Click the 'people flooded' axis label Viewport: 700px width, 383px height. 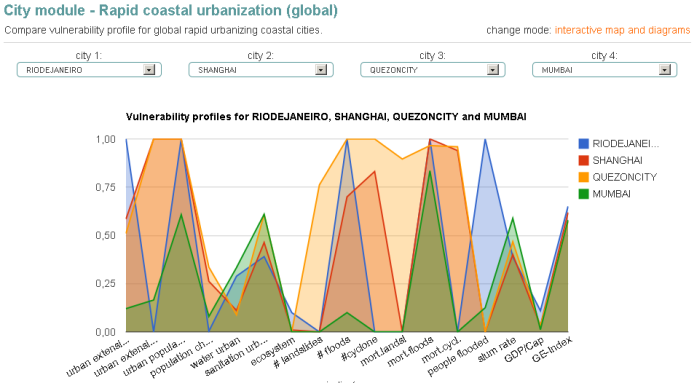tap(458, 357)
